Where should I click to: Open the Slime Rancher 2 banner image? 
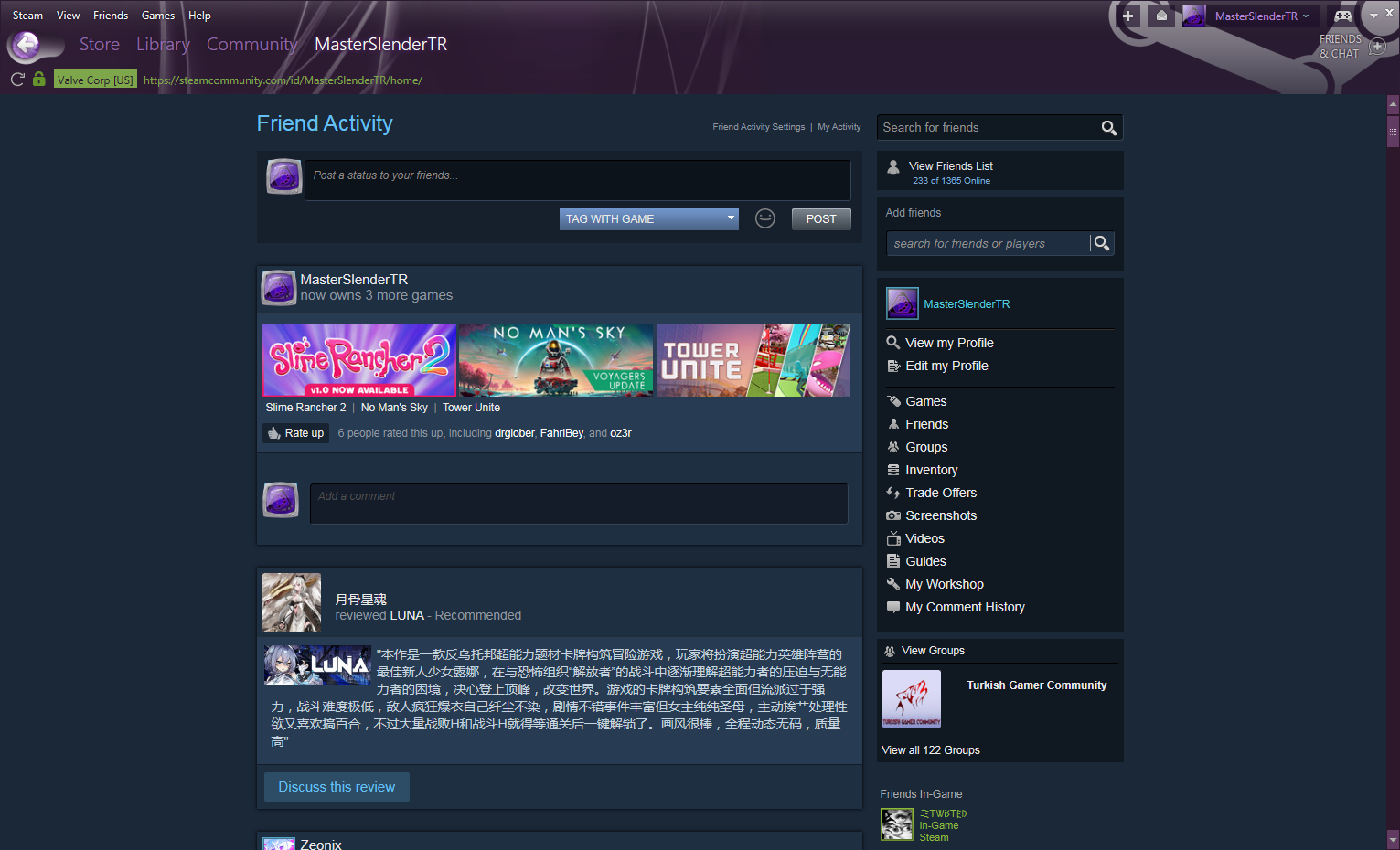pos(359,360)
